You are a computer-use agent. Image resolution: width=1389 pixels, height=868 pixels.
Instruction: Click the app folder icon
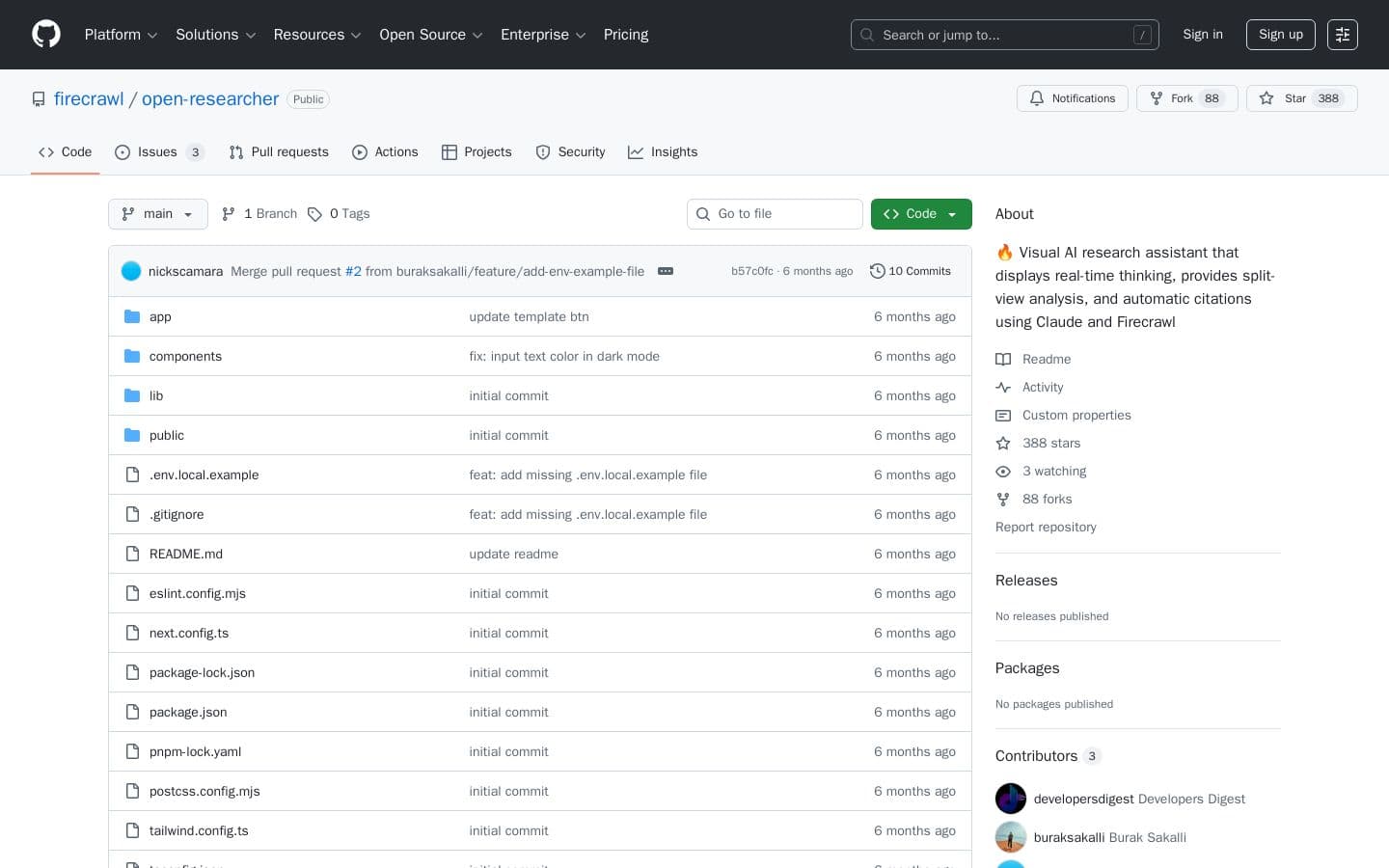[132, 316]
